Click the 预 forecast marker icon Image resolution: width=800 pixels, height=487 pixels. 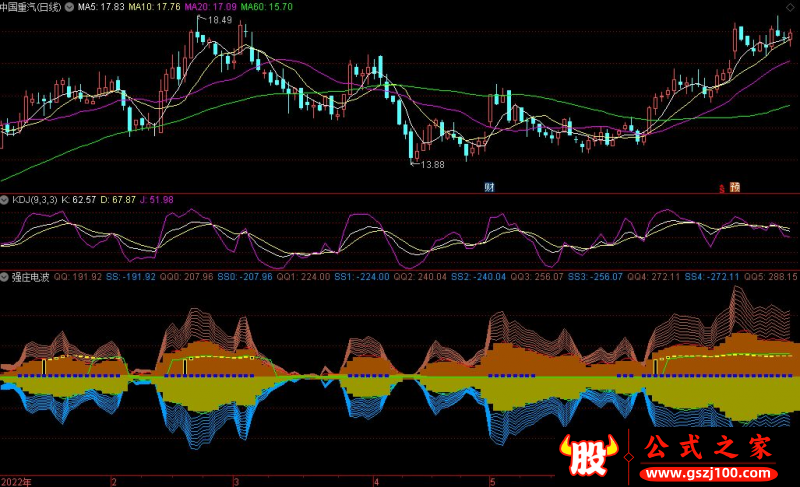coord(735,187)
